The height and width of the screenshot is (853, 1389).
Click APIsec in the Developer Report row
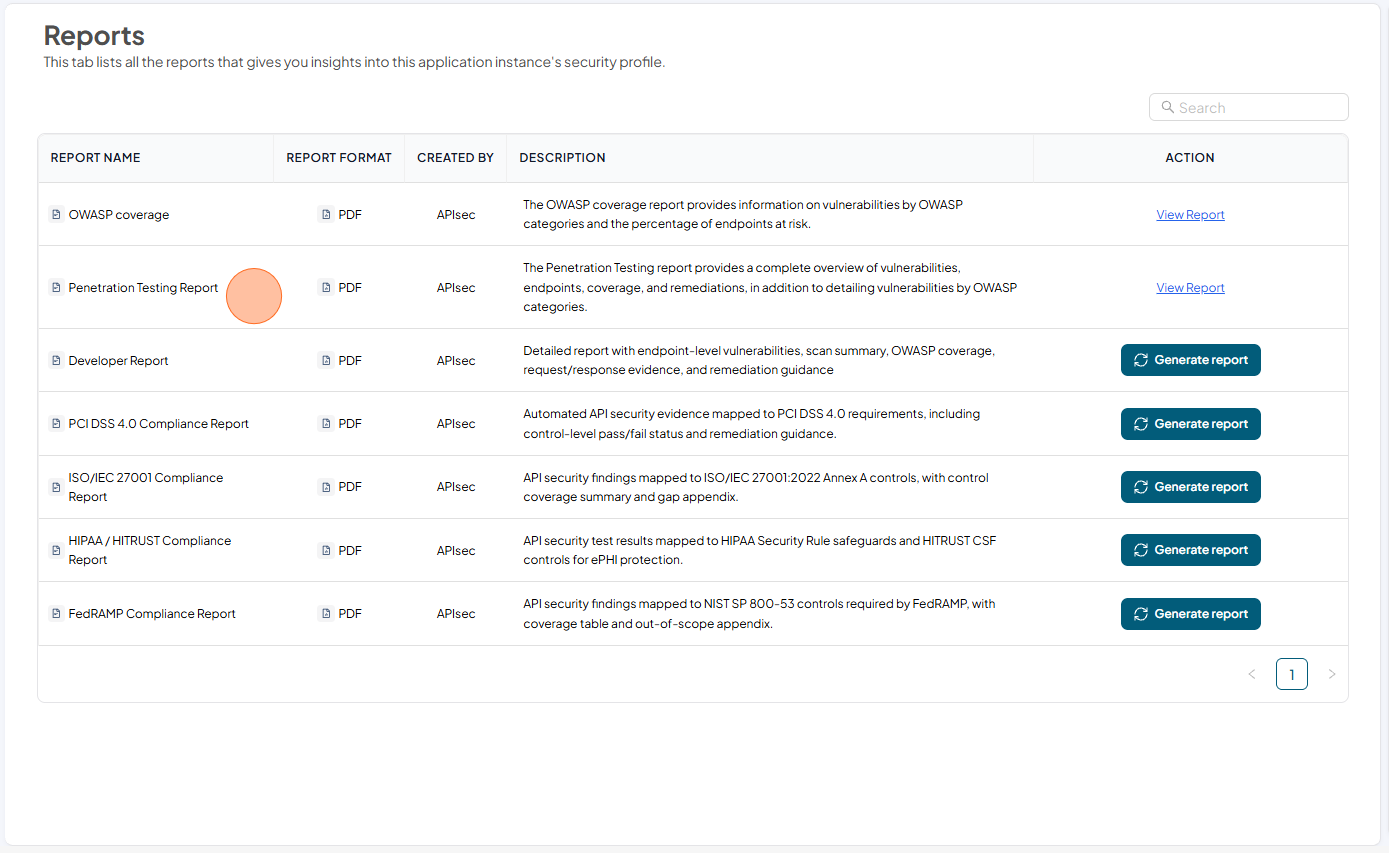tap(456, 360)
